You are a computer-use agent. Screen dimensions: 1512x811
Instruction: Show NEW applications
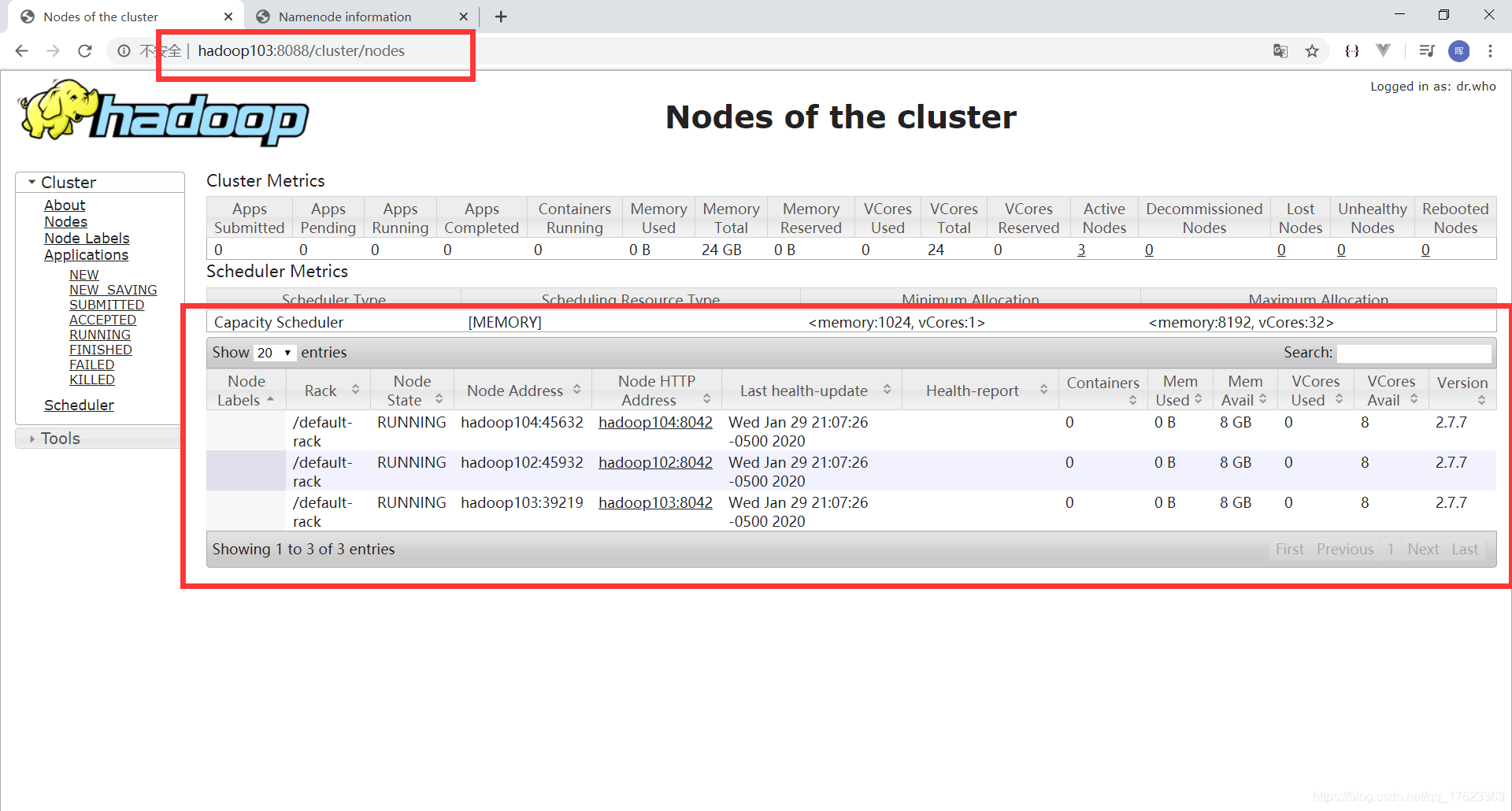point(83,276)
